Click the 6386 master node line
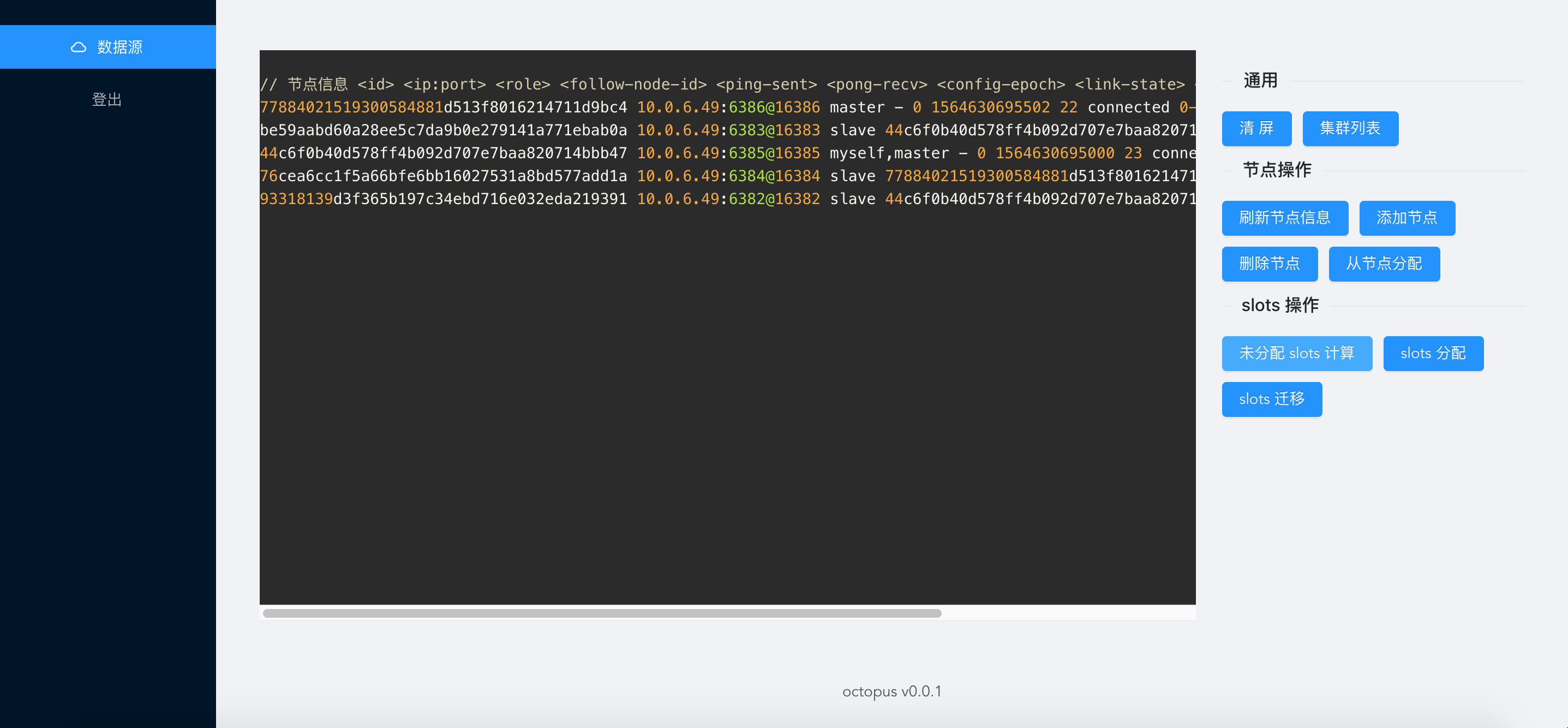The width and height of the screenshot is (1568, 728). point(727,107)
